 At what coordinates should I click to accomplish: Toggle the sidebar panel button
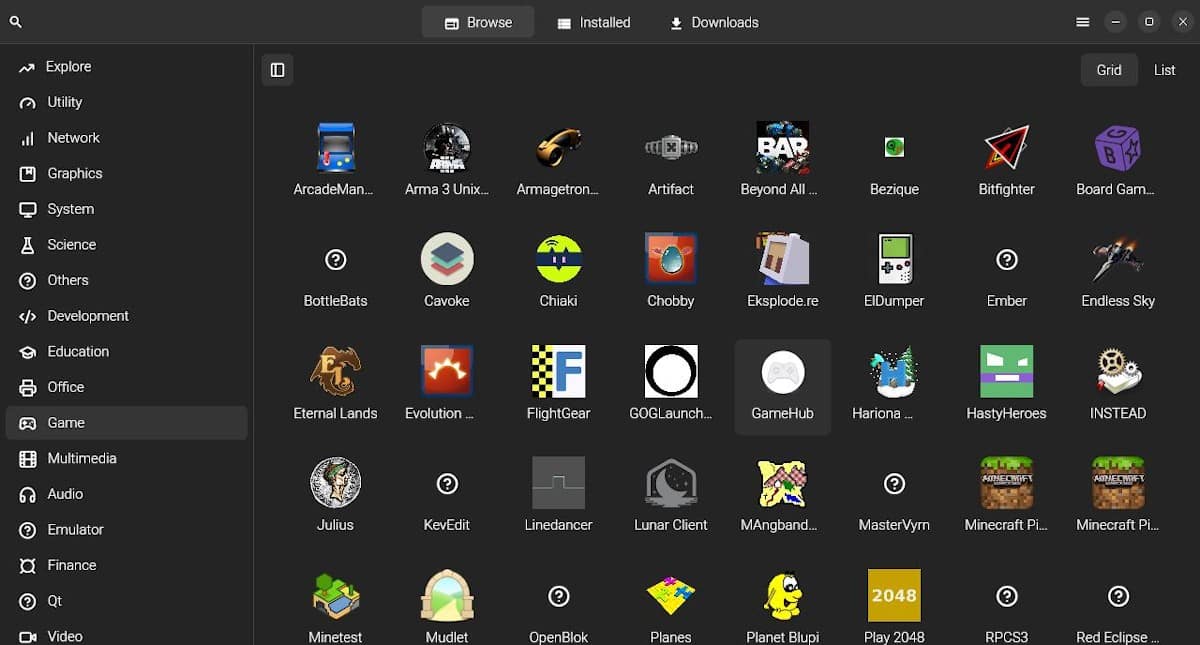point(278,70)
